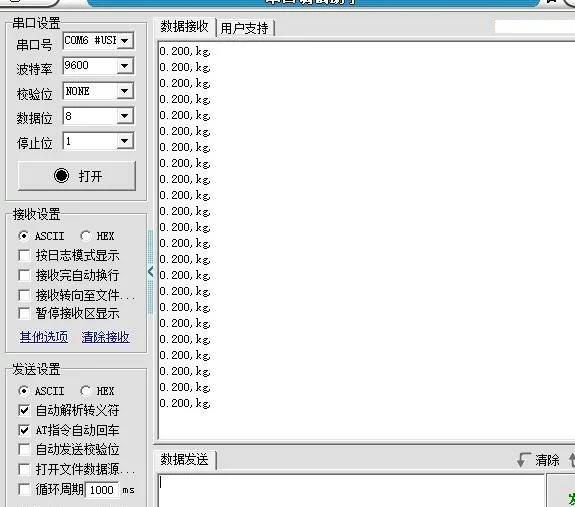Click the last 0.200,kg received line

[x=185, y=403]
